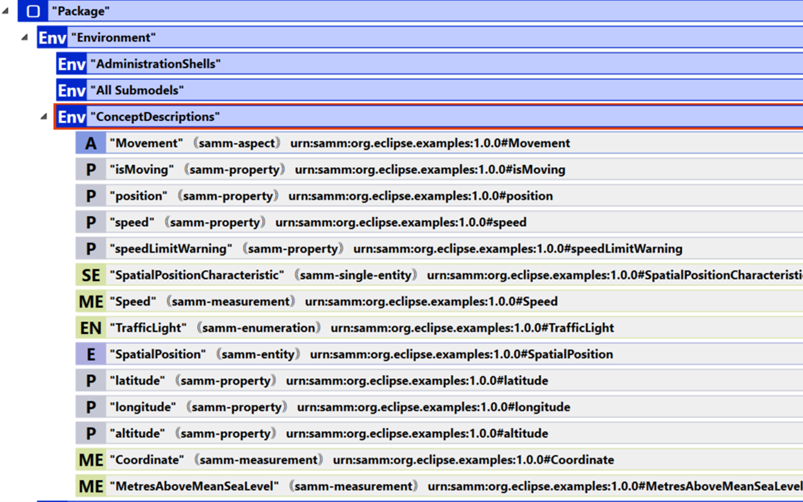
Task: Select the "AdministrationShells" row
Action: point(430,64)
